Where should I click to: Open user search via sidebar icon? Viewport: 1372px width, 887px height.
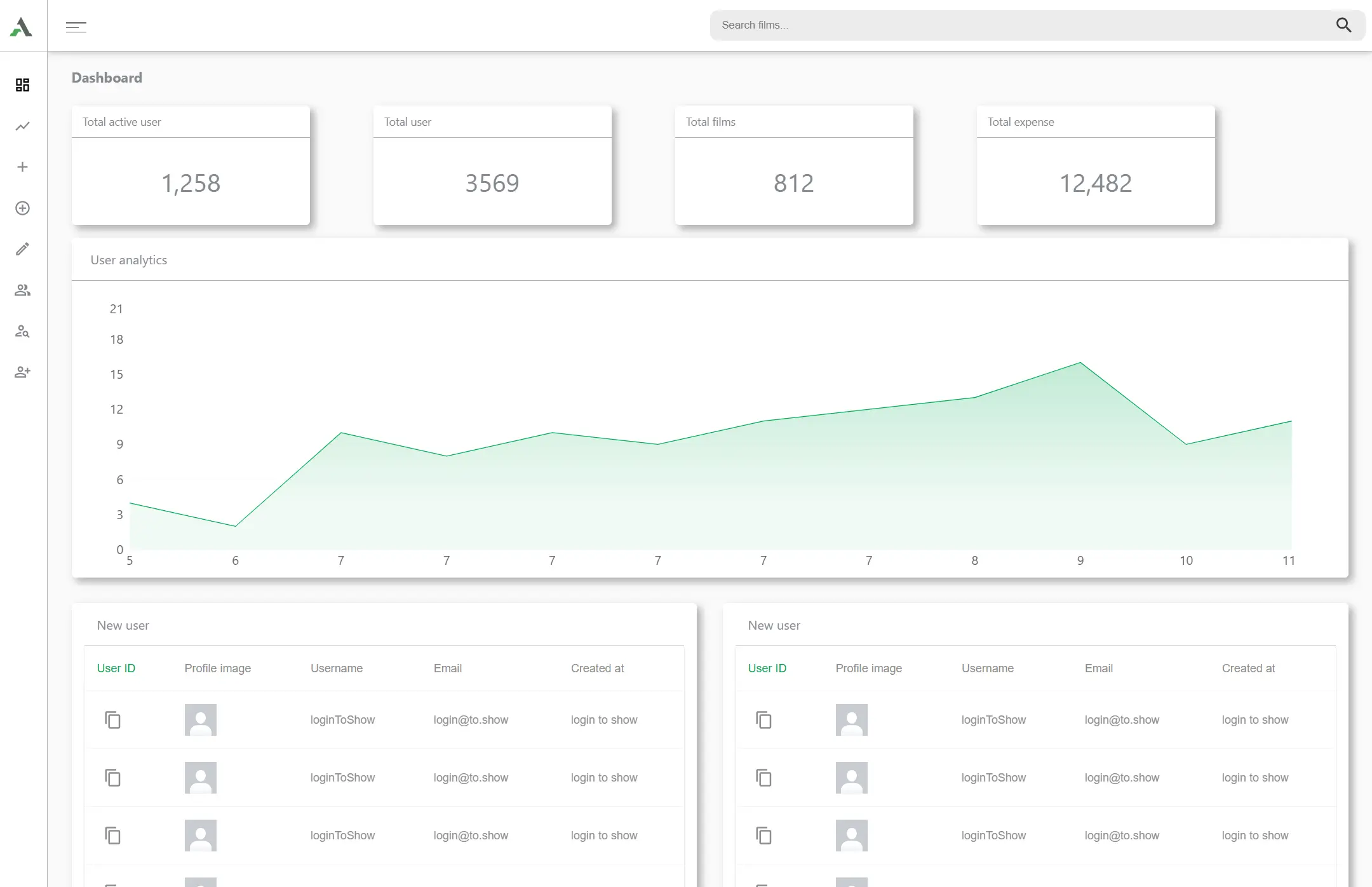point(22,331)
